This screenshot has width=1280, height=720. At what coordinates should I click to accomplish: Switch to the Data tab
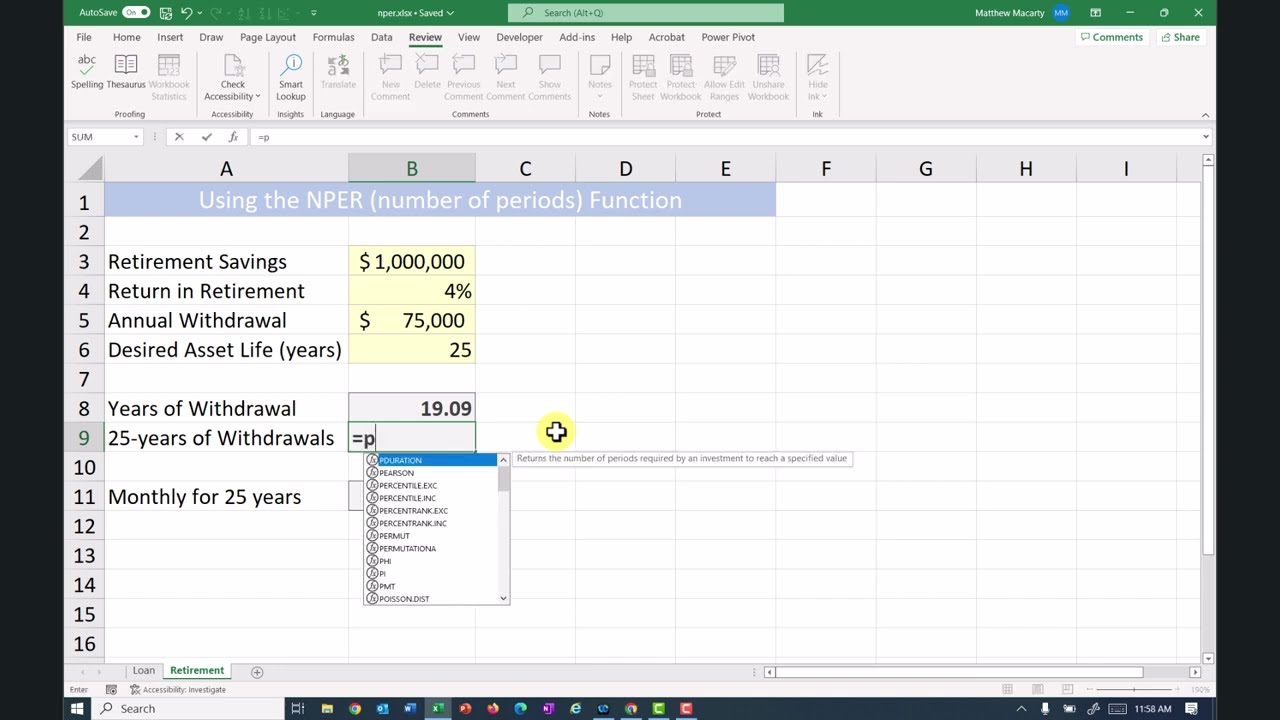[382, 37]
